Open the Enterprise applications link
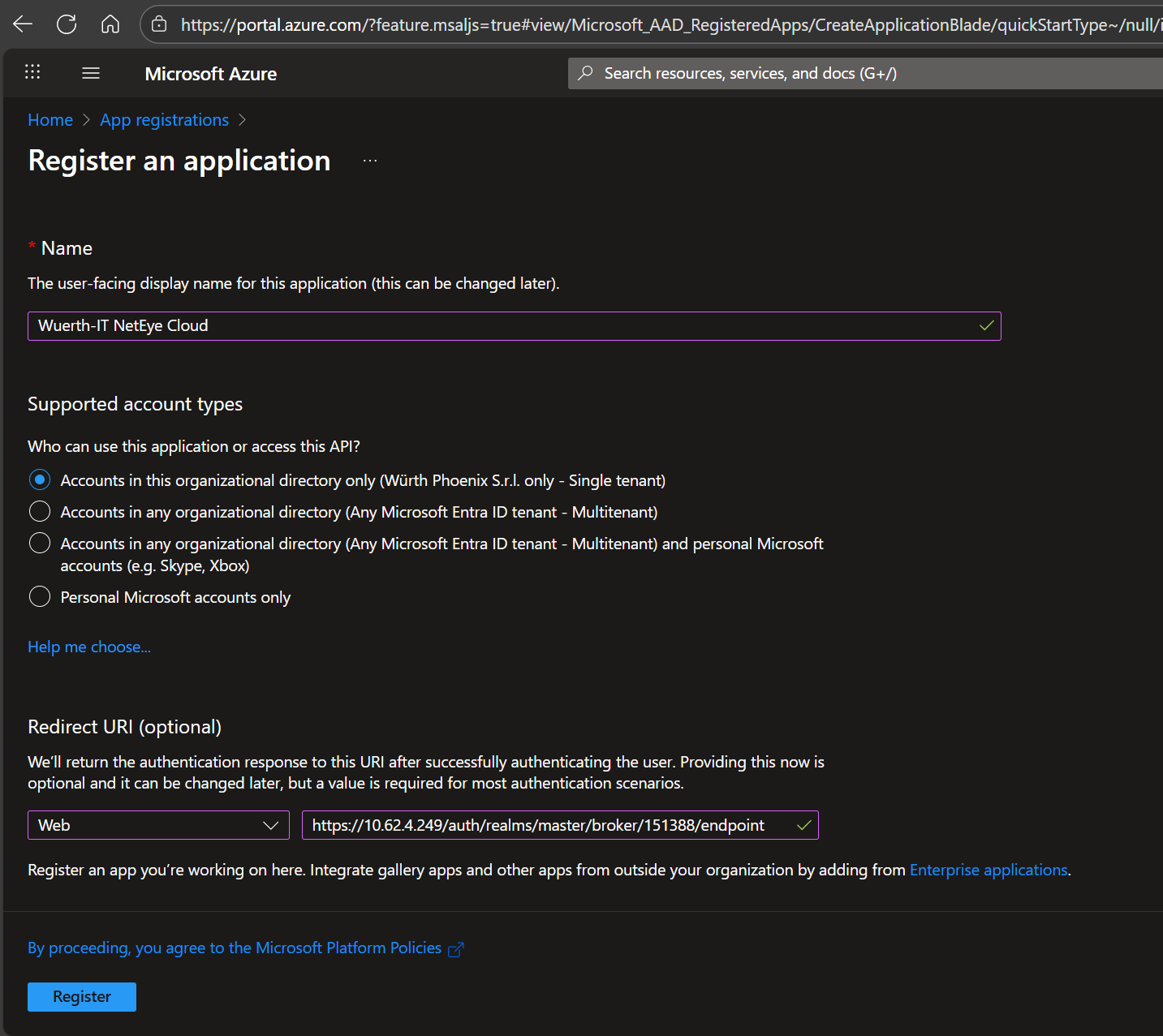The image size is (1163, 1036). click(x=988, y=870)
